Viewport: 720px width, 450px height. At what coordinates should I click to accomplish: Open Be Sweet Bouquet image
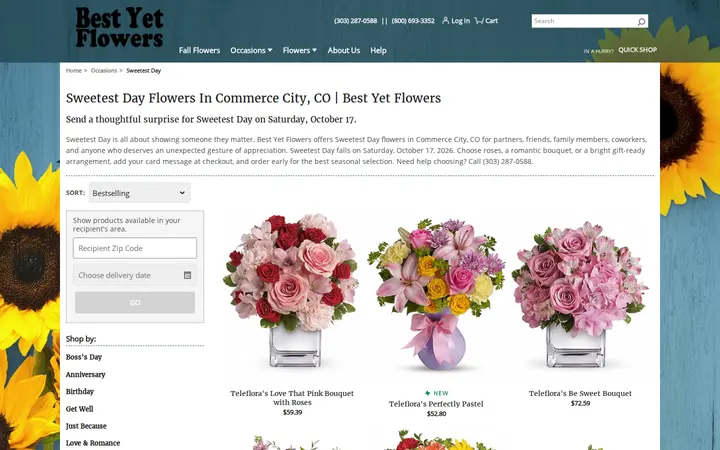(x=580, y=294)
